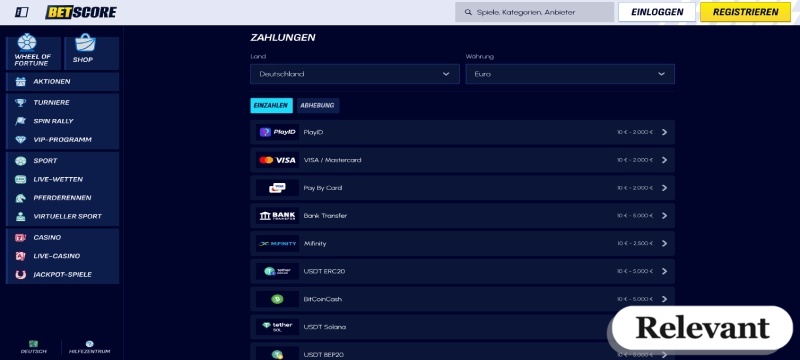The height and width of the screenshot is (360, 800).
Task: Select the USDT Solana payment row
Action: [462, 327]
